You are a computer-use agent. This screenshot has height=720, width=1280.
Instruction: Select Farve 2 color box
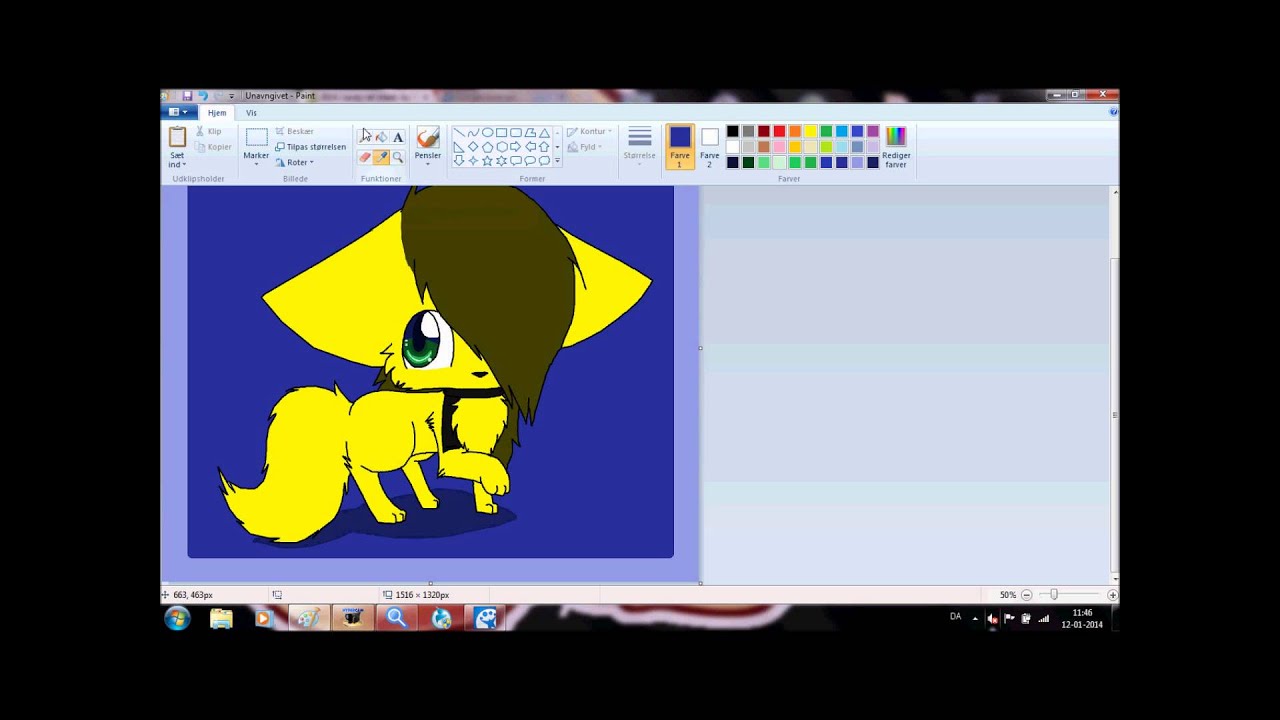pyautogui.click(x=709, y=146)
